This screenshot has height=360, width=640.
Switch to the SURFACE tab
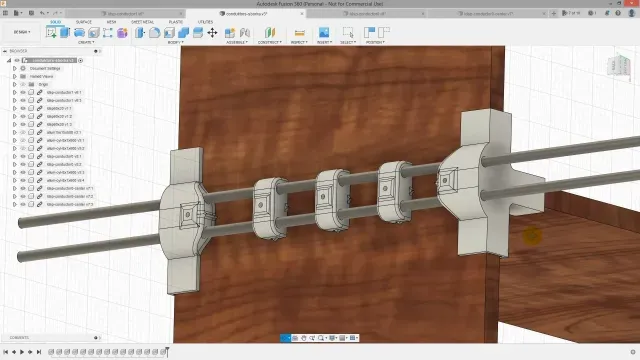tap(84, 22)
